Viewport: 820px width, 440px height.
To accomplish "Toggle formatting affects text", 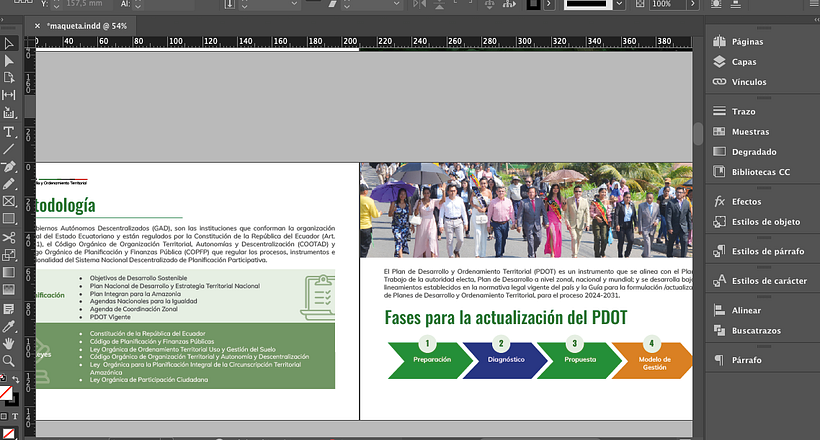I will (15, 416).
